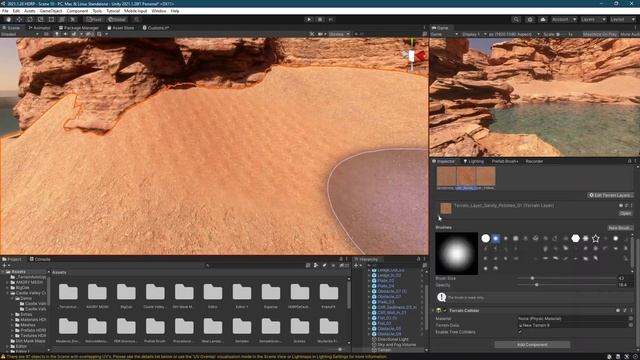640x360 pixels.
Task: Select the white hexagon brush
Action: pyautogui.click(x=576, y=238)
